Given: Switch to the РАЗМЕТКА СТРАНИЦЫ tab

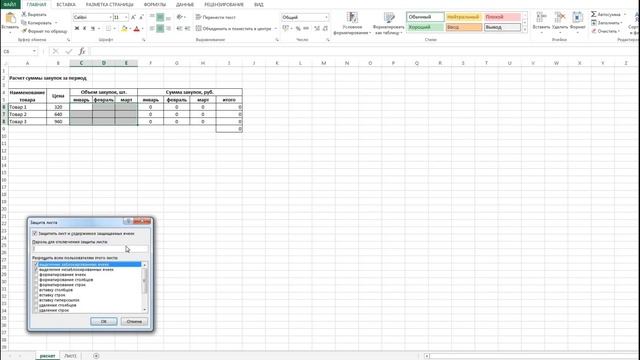Looking at the screenshot, I should coord(109,4).
